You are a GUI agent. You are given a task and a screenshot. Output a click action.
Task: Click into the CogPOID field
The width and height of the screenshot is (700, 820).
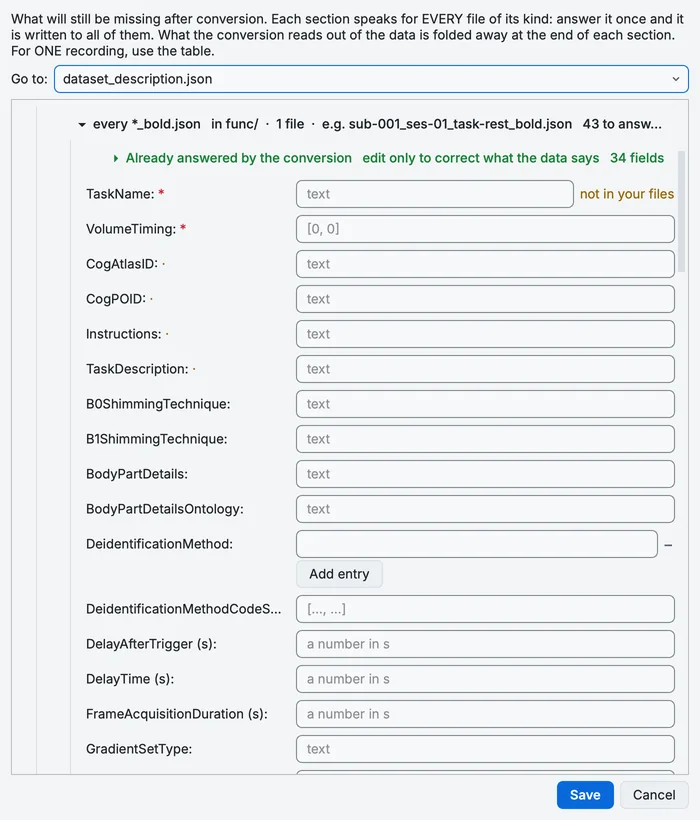point(485,299)
